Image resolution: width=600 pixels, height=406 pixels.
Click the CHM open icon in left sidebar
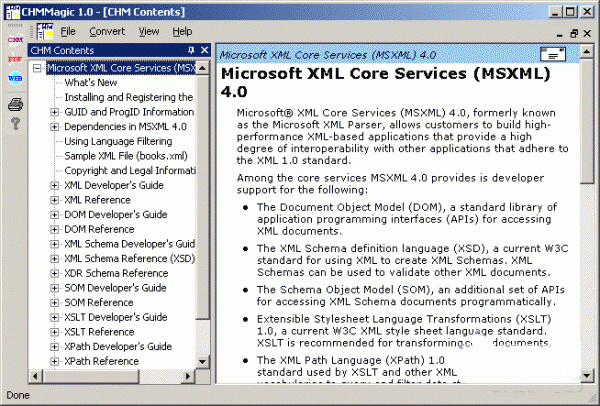14,40
